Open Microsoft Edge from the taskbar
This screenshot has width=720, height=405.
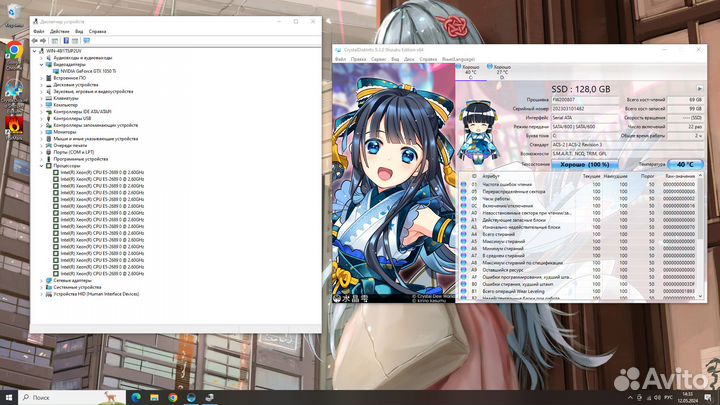[x=136, y=398]
